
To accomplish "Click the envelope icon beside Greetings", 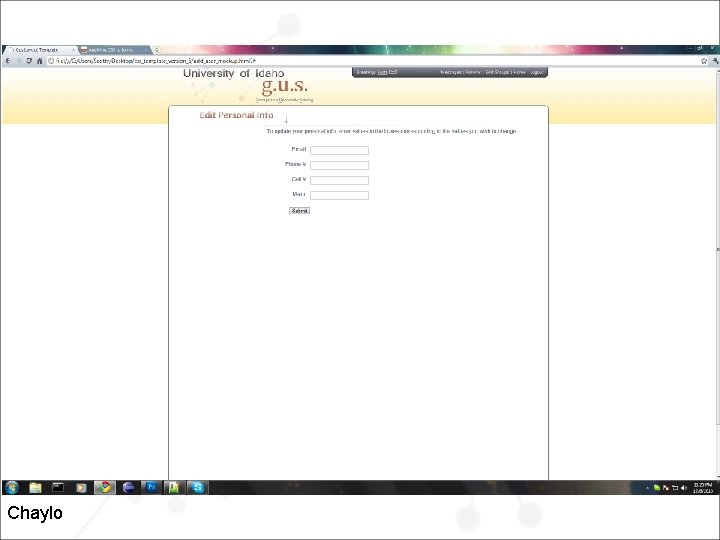I will point(393,72).
